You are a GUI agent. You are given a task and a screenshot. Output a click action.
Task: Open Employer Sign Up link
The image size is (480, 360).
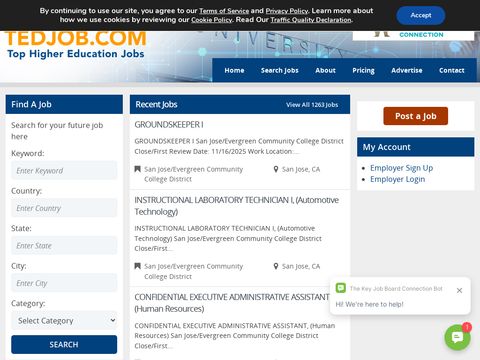(402, 168)
